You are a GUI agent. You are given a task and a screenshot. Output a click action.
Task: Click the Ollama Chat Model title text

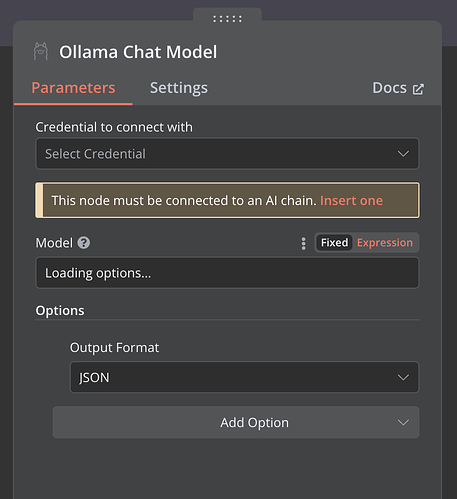(138, 52)
